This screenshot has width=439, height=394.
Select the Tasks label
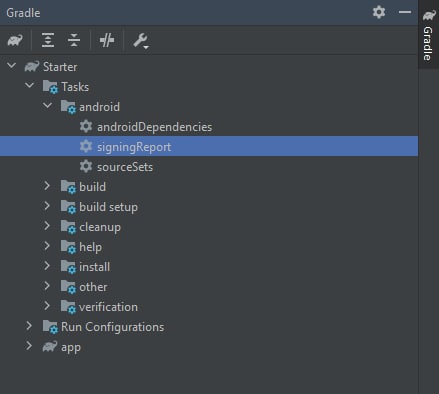[x=75, y=87]
